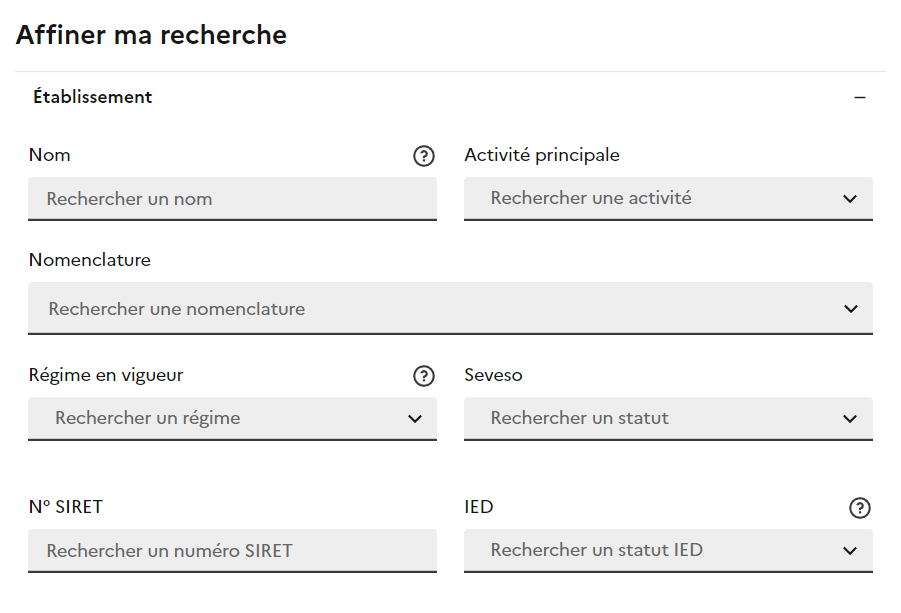Screen dimensions: 901x613
Task: Click the help icon beside Régime en vigueur
Action: point(424,376)
